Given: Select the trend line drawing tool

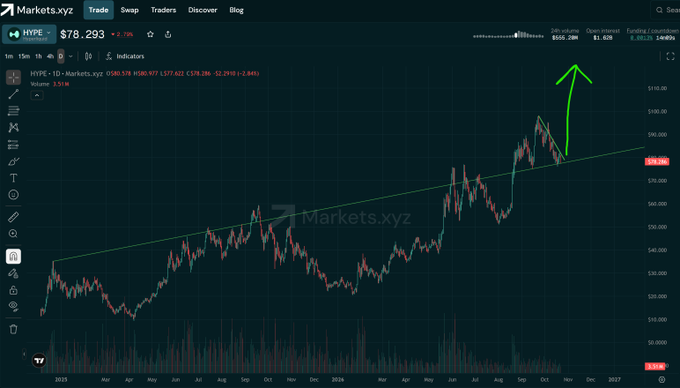Looking at the screenshot, I should tap(13, 94).
